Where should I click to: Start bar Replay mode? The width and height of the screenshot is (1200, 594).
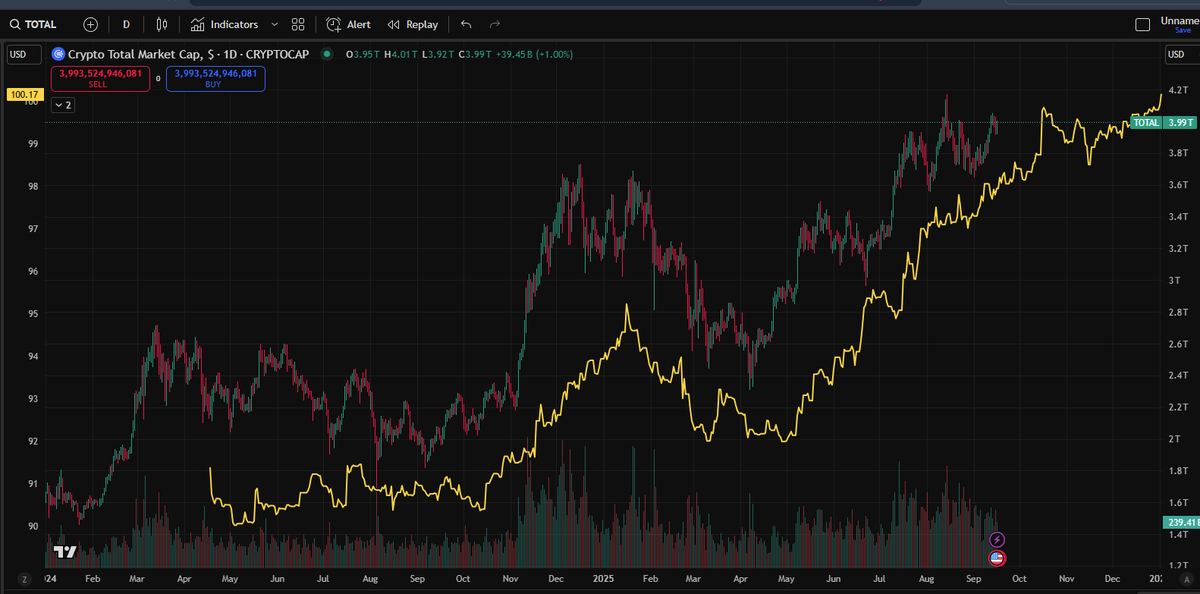(x=413, y=24)
